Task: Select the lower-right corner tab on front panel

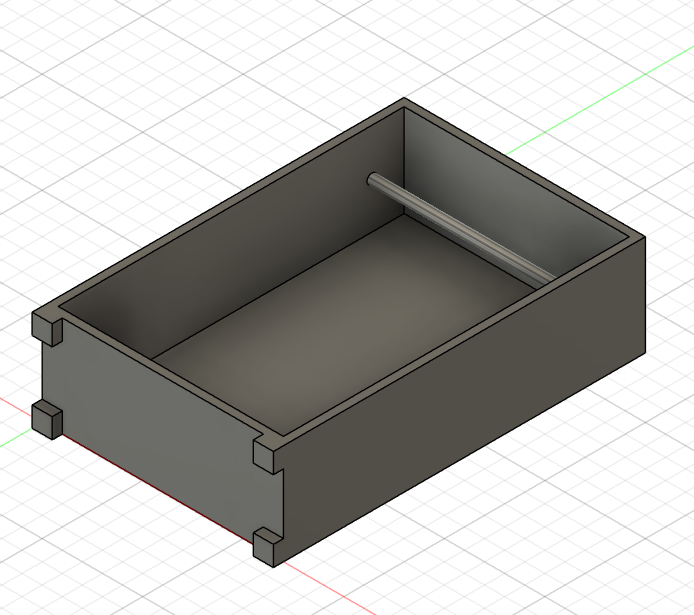Action: pyautogui.click(x=268, y=547)
